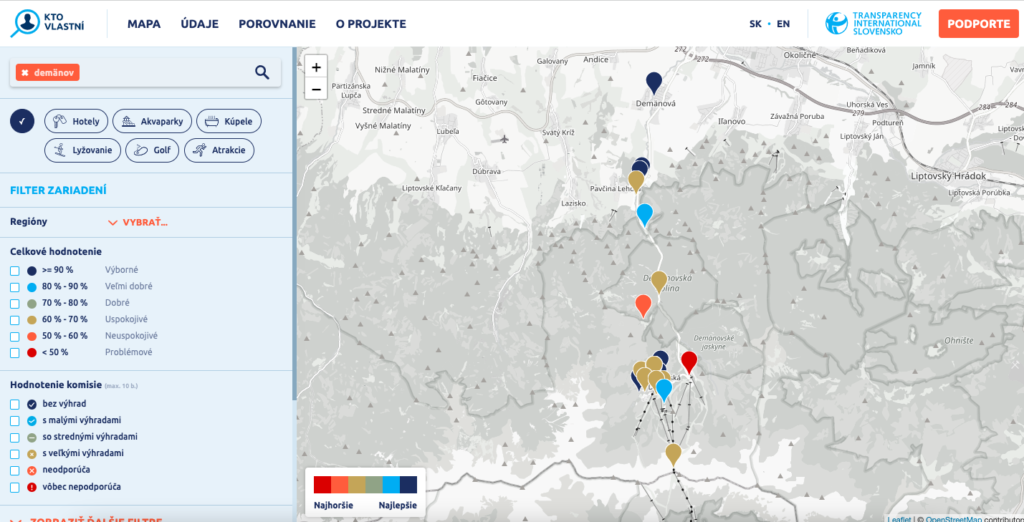The image size is (1024, 522).
Task: Expand the Zobraziť ďalšie filtre section
Action: coord(90,518)
